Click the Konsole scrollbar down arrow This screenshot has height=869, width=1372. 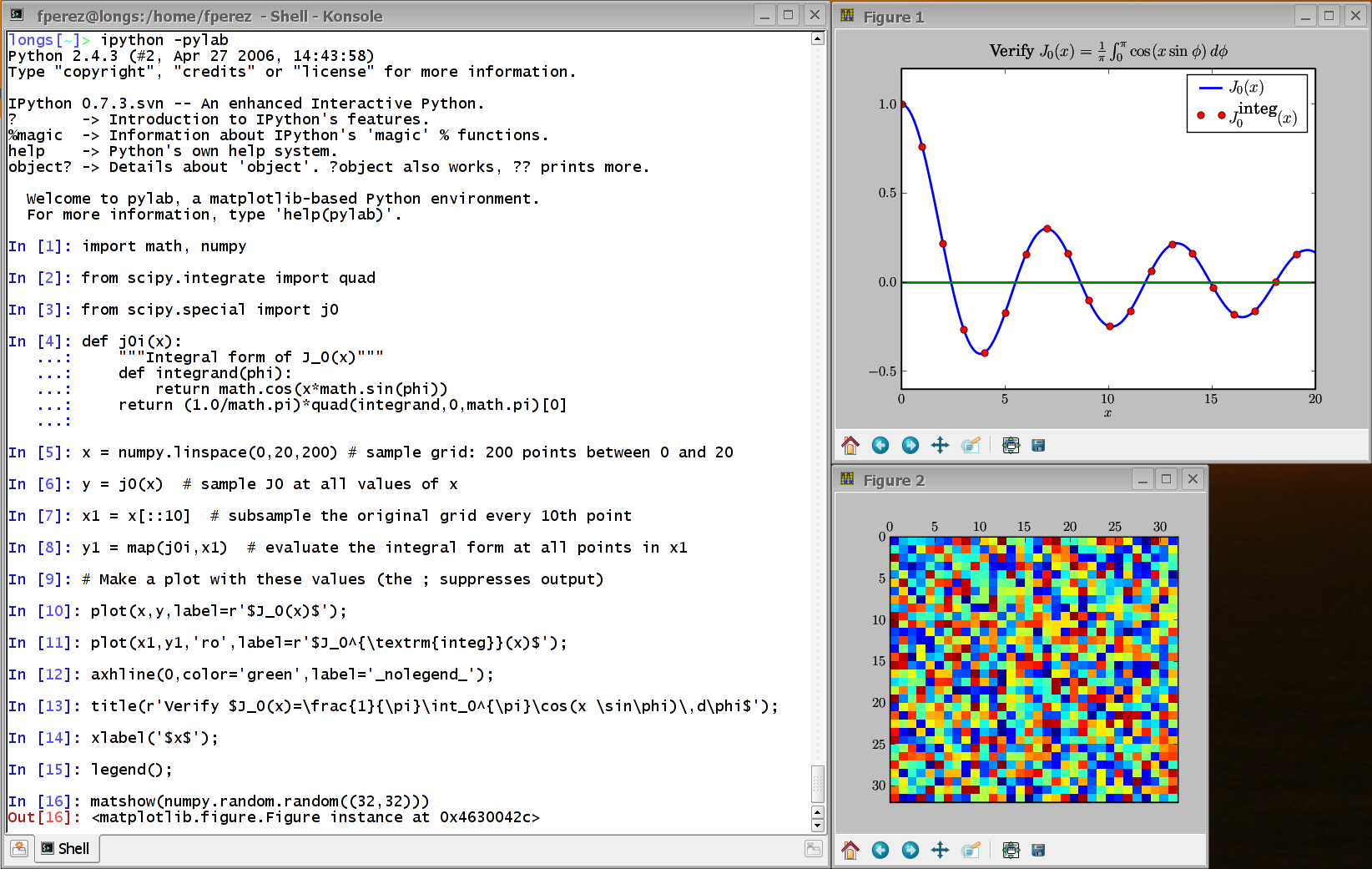click(x=818, y=826)
